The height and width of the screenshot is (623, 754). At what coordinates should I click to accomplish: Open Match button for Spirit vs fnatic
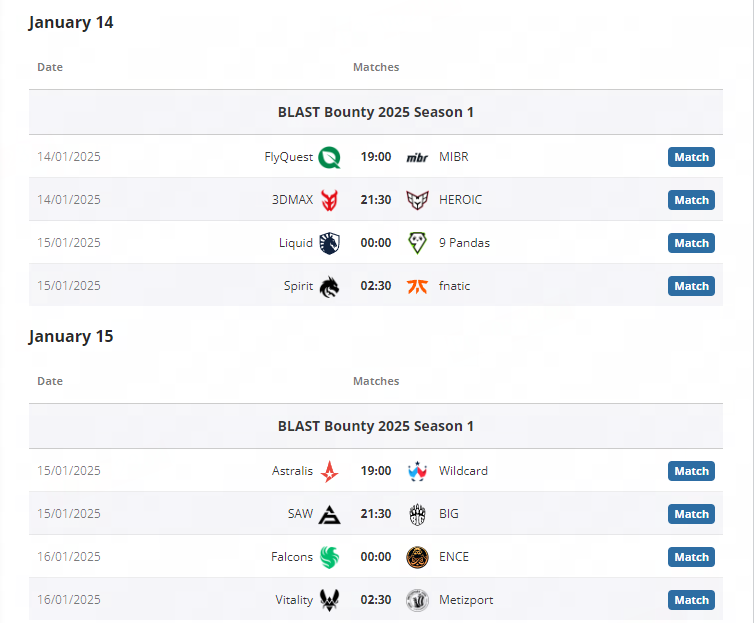[691, 286]
